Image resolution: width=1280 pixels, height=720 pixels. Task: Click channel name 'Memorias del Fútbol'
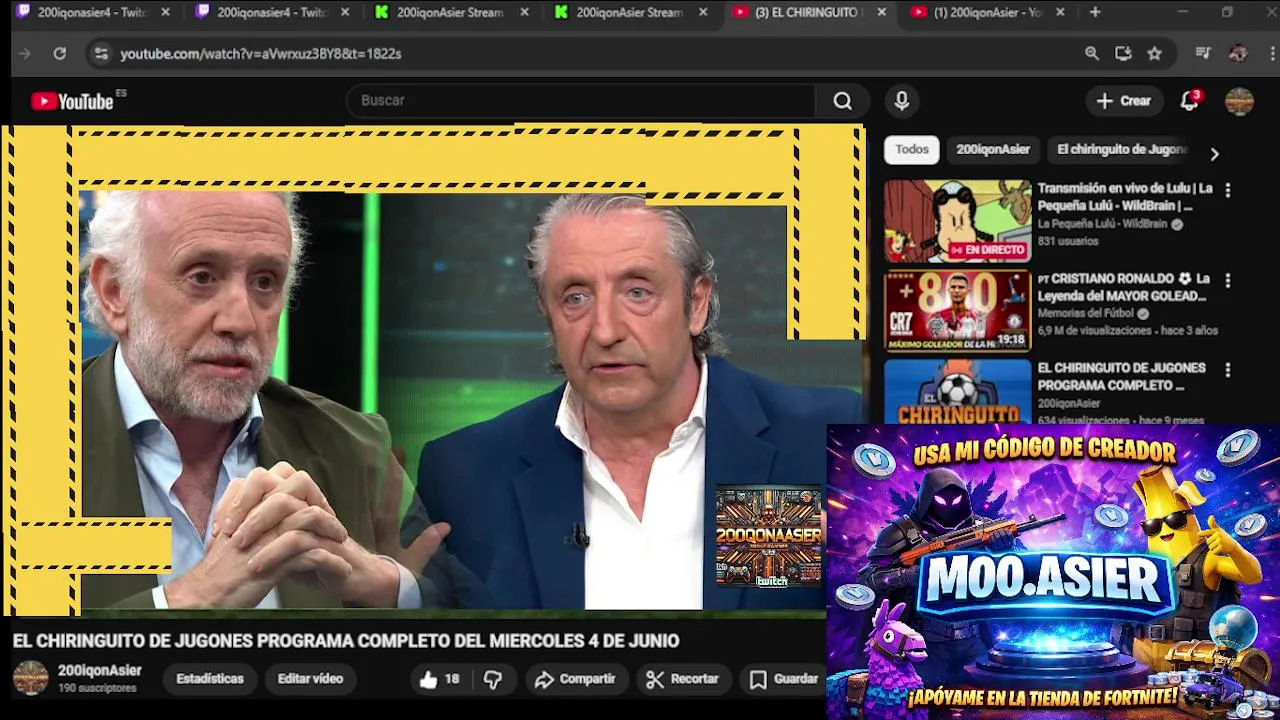1086,314
